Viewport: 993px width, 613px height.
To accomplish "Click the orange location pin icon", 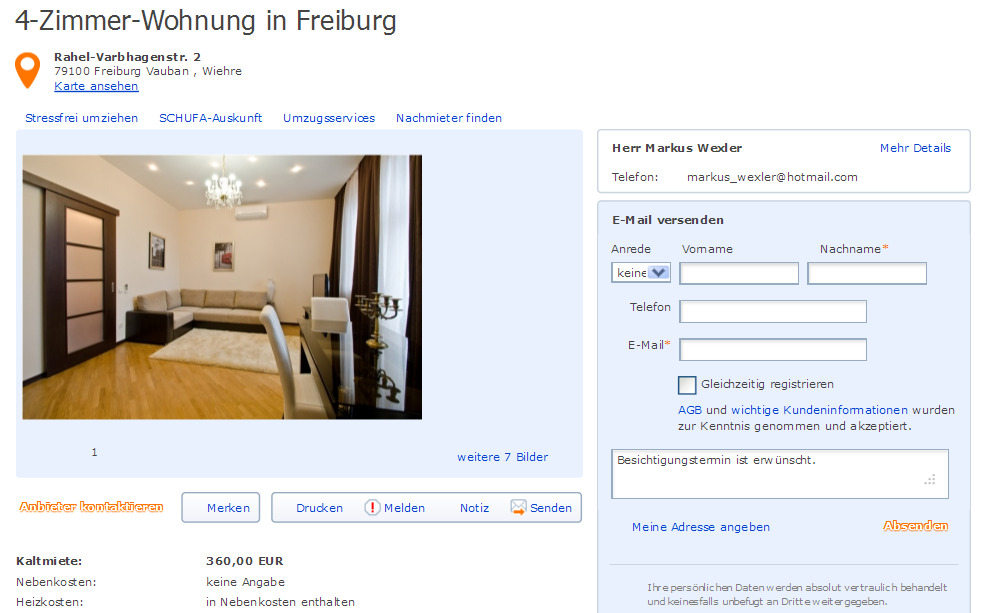I will 27,70.
